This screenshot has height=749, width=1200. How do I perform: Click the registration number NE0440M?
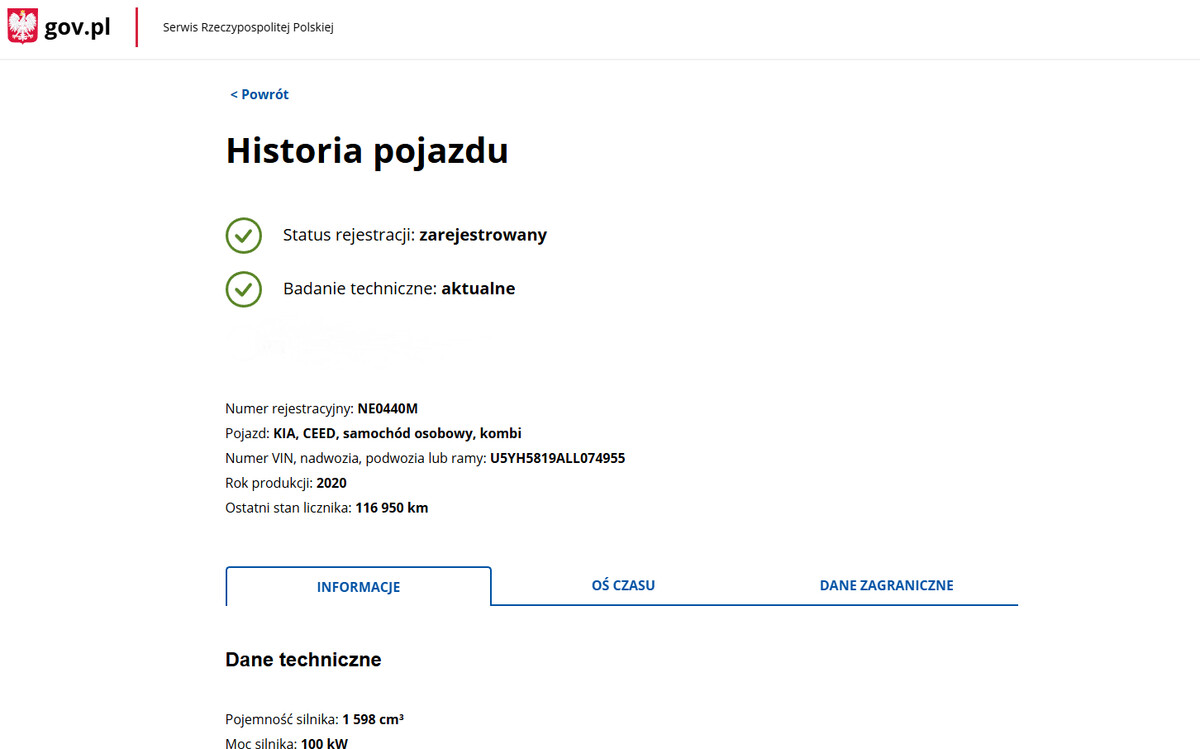tap(387, 409)
